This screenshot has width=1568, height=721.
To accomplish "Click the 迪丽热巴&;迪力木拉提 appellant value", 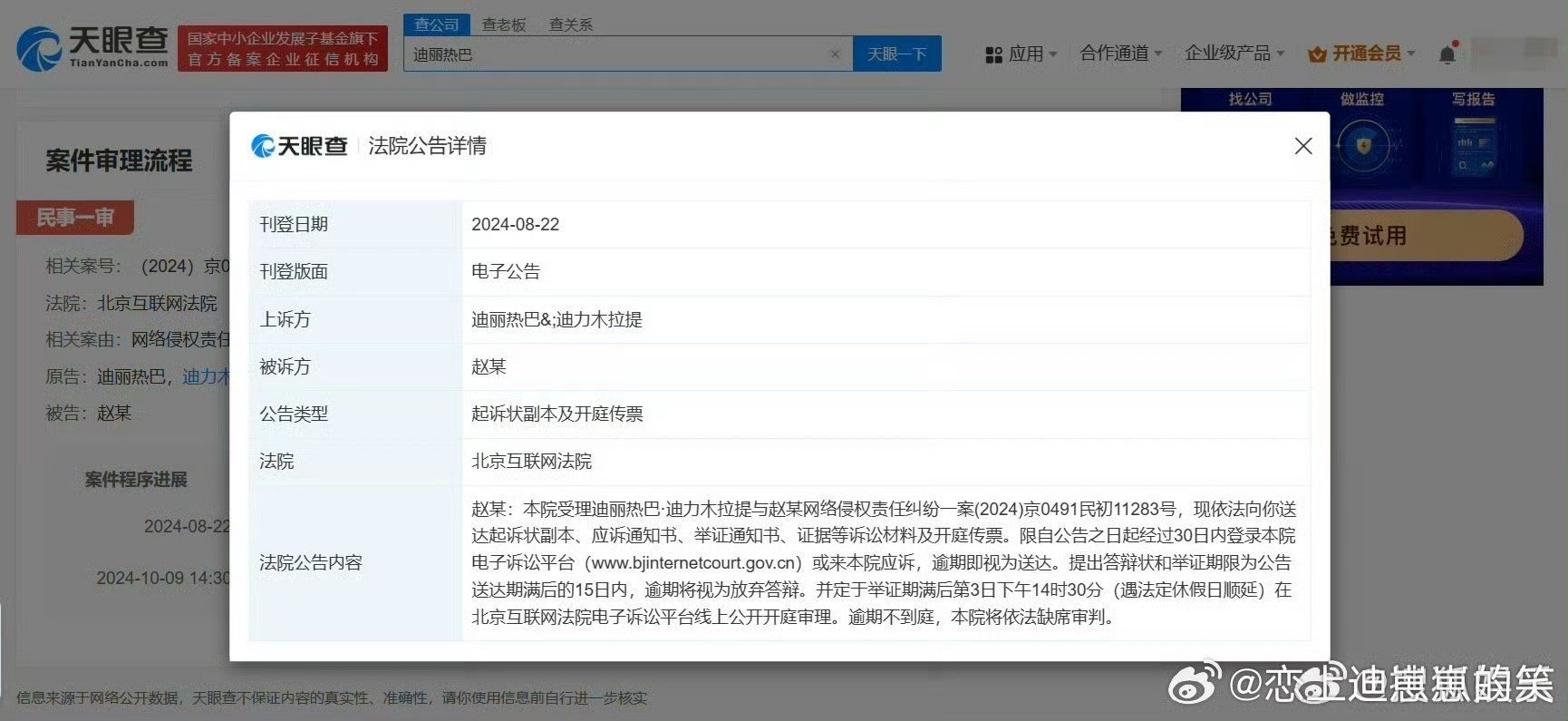I will pos(557,319).
